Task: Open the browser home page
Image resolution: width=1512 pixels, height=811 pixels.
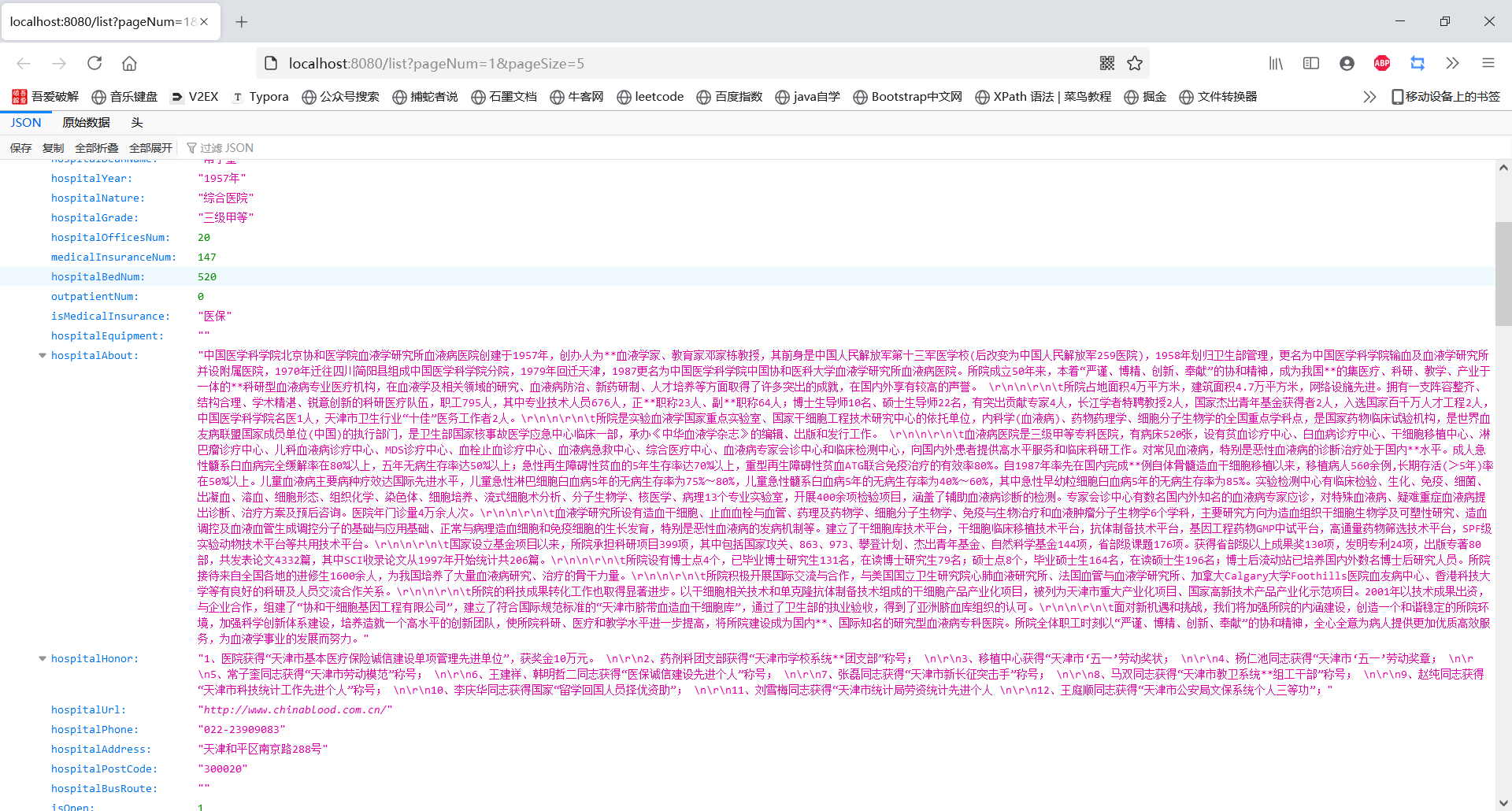Action: [x=129, y=63]
